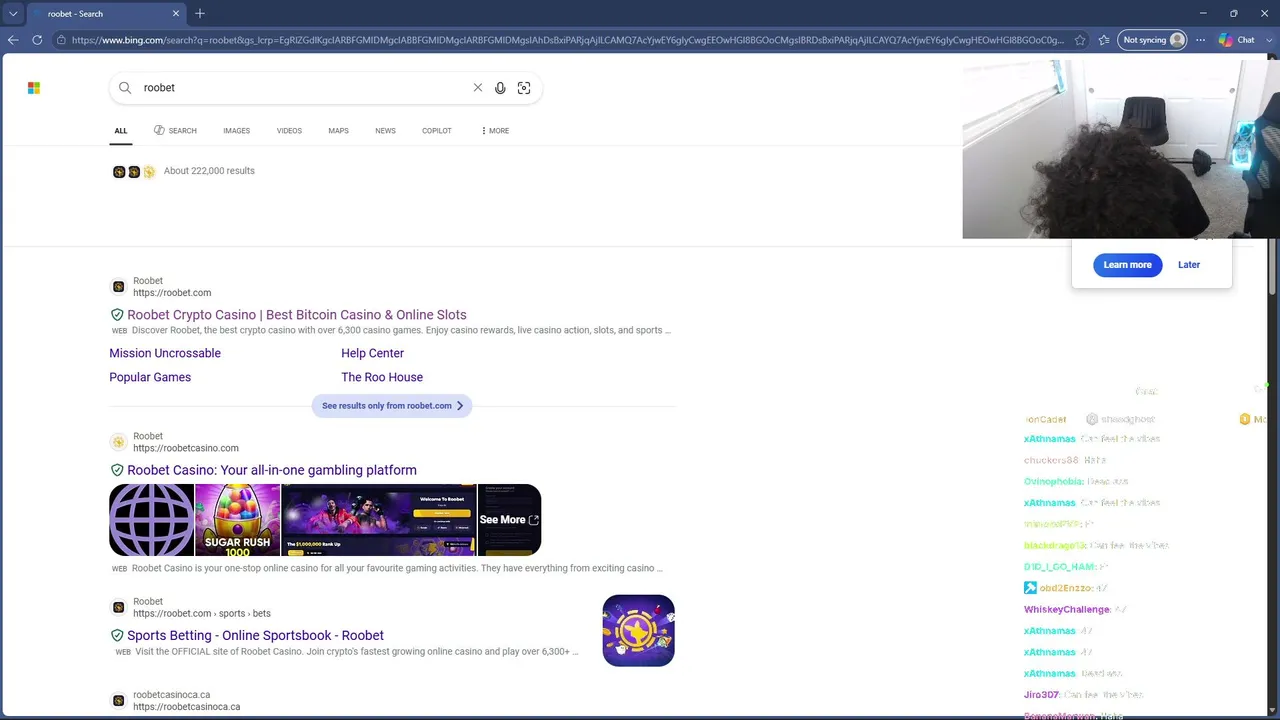Open visual image search
1280x720 pixels.
(x=524, y=88)
